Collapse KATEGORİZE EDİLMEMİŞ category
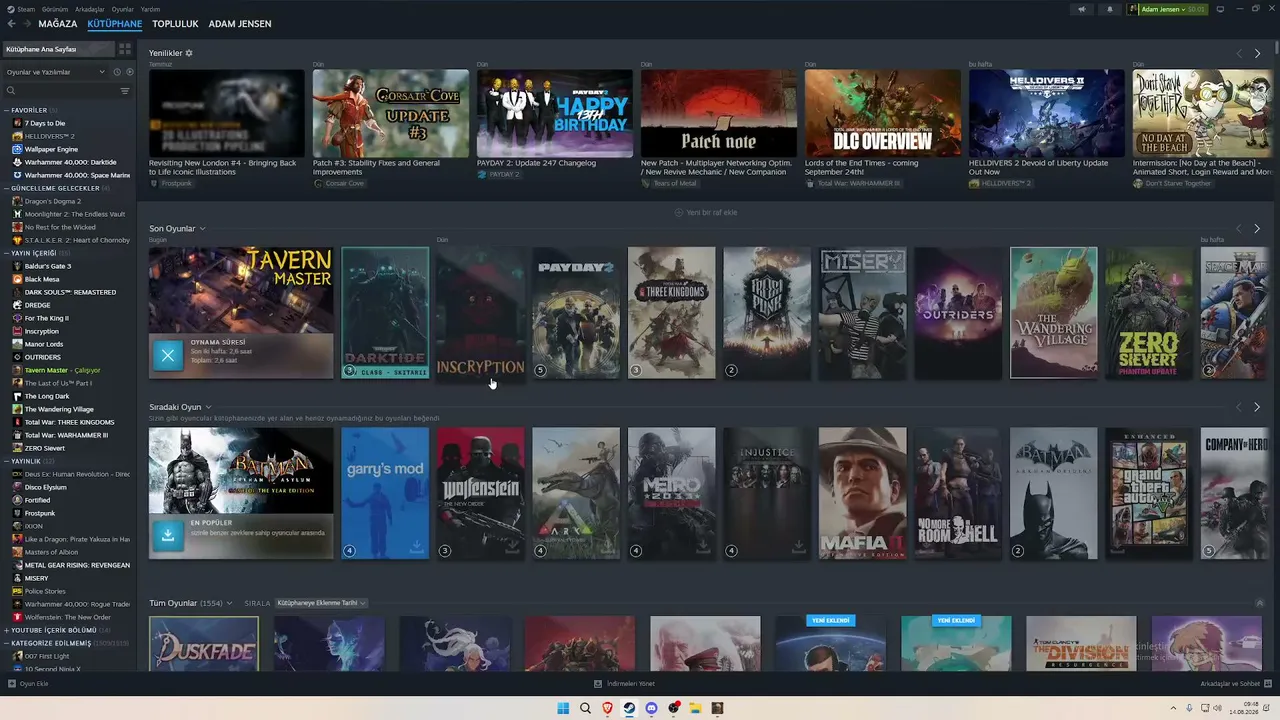The height and width of the screenshot is (720, 1280). 6,643
